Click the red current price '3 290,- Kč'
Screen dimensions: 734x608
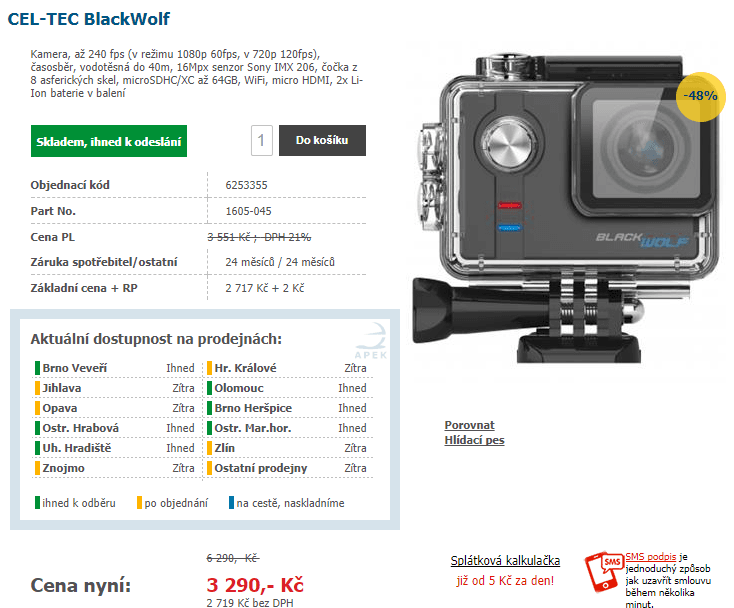coord(255,585)
